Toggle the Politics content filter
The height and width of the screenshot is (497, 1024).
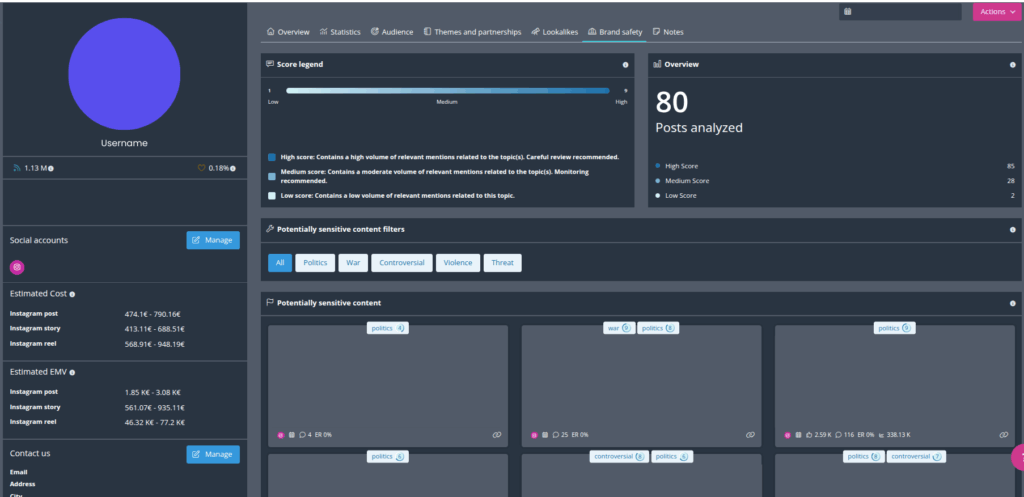pos(315,263)
